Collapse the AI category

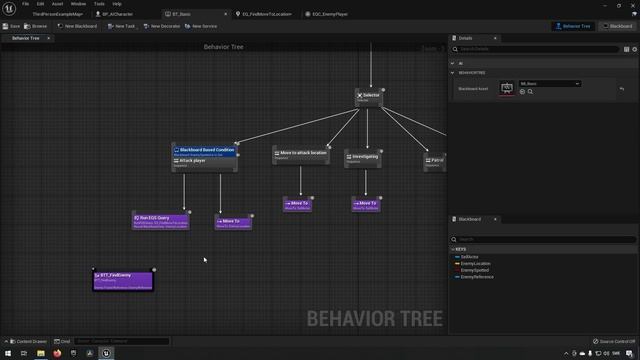(x=453, y=63)
